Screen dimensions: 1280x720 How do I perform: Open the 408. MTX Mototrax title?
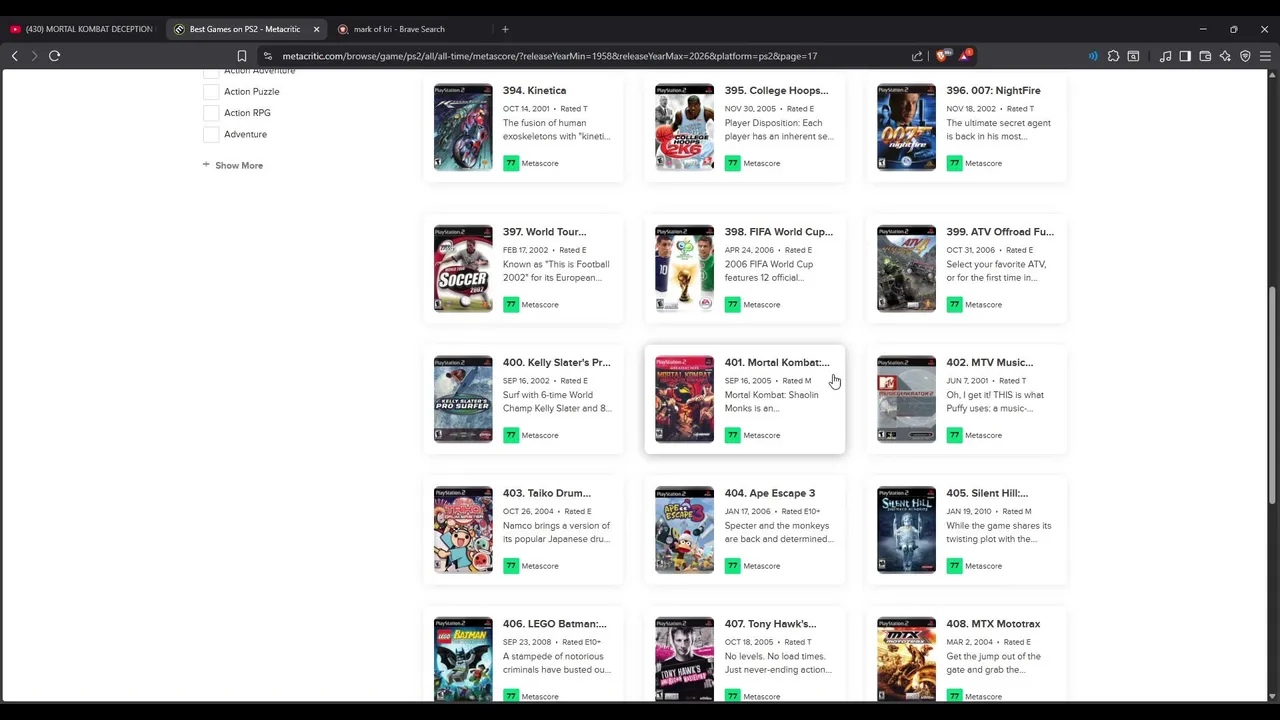(x=993, y=624)
